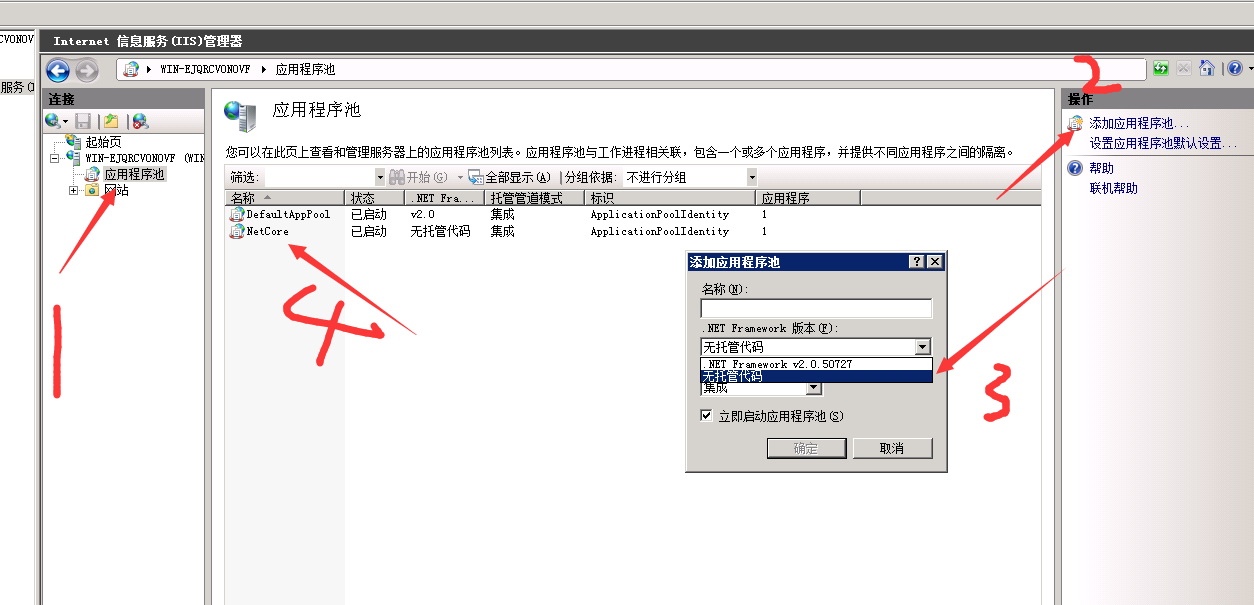Screen dimensions: 1254x605
Task: Focus the 名称(N) text field
Action: (x=816, y=308)
